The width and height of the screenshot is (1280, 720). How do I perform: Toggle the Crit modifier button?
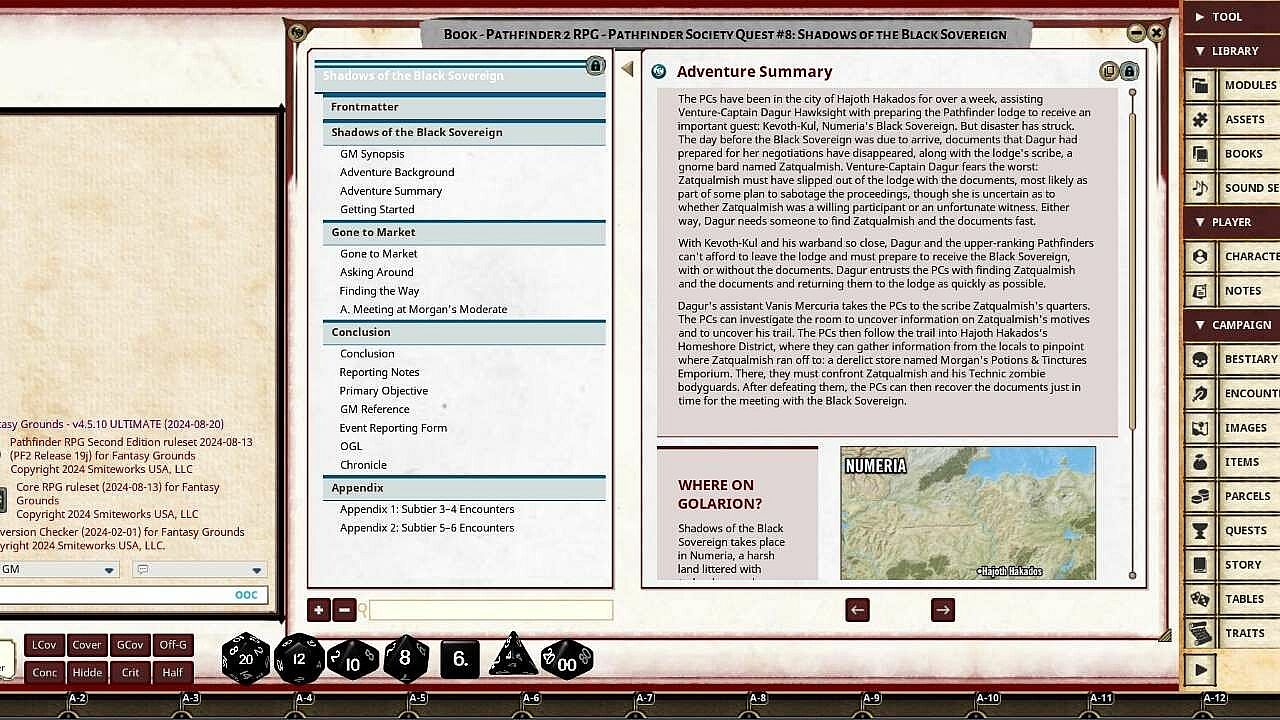(x=130, y=672)
